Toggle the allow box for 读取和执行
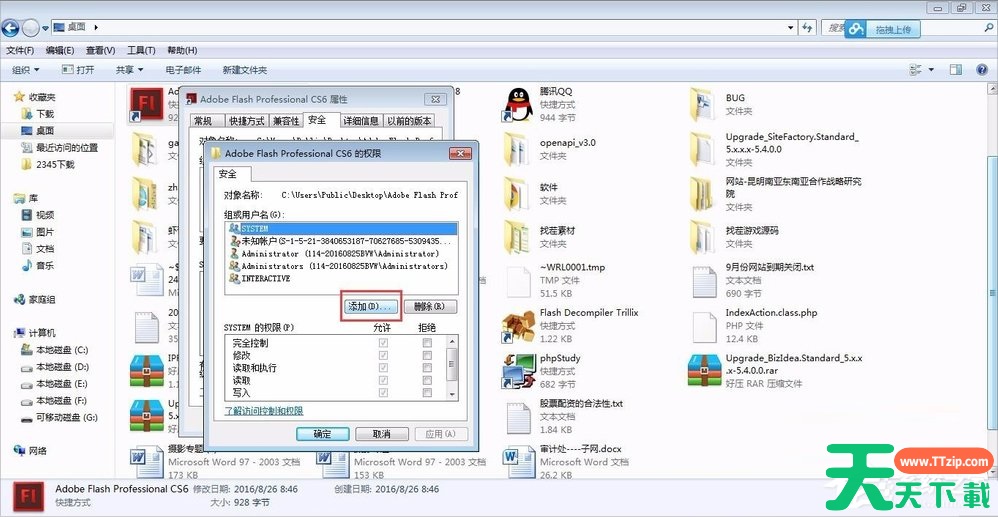 click(383, 367)
